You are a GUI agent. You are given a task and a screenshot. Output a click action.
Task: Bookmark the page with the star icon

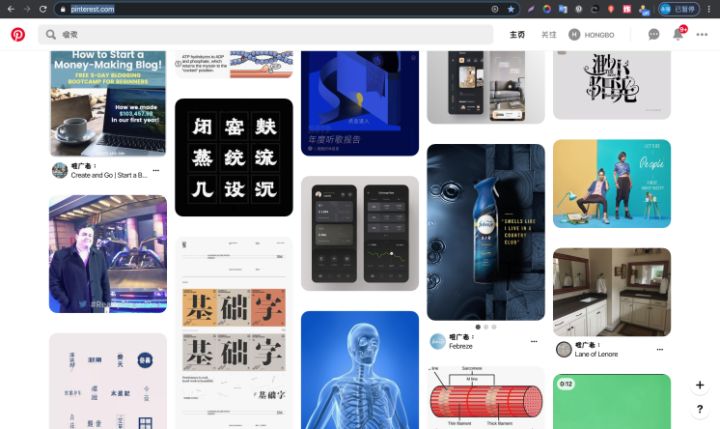tap(511, 9)
